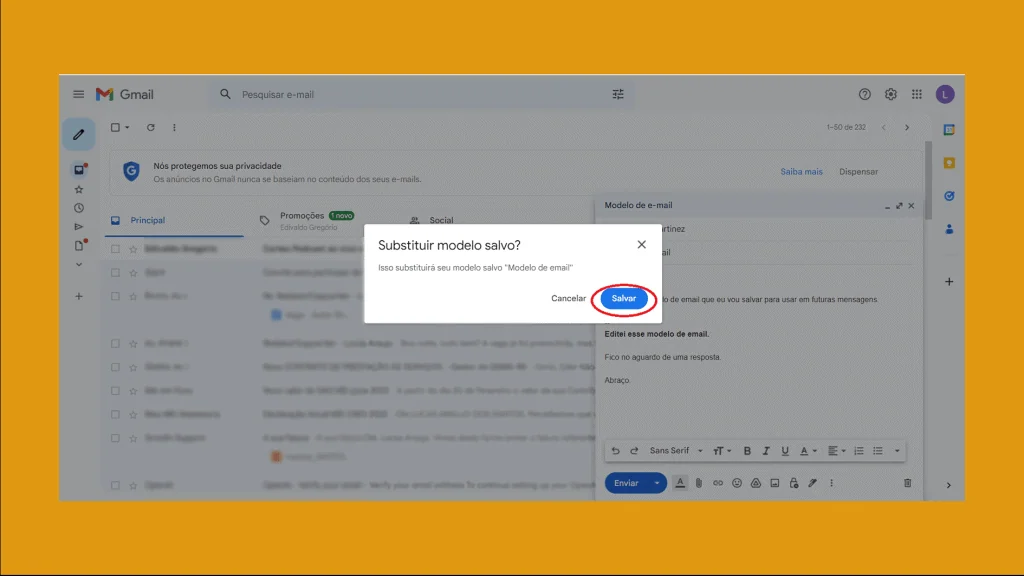The image size is (1024, 576).
Task: Open Google Keep from the side panel
Action: [948, 162]
